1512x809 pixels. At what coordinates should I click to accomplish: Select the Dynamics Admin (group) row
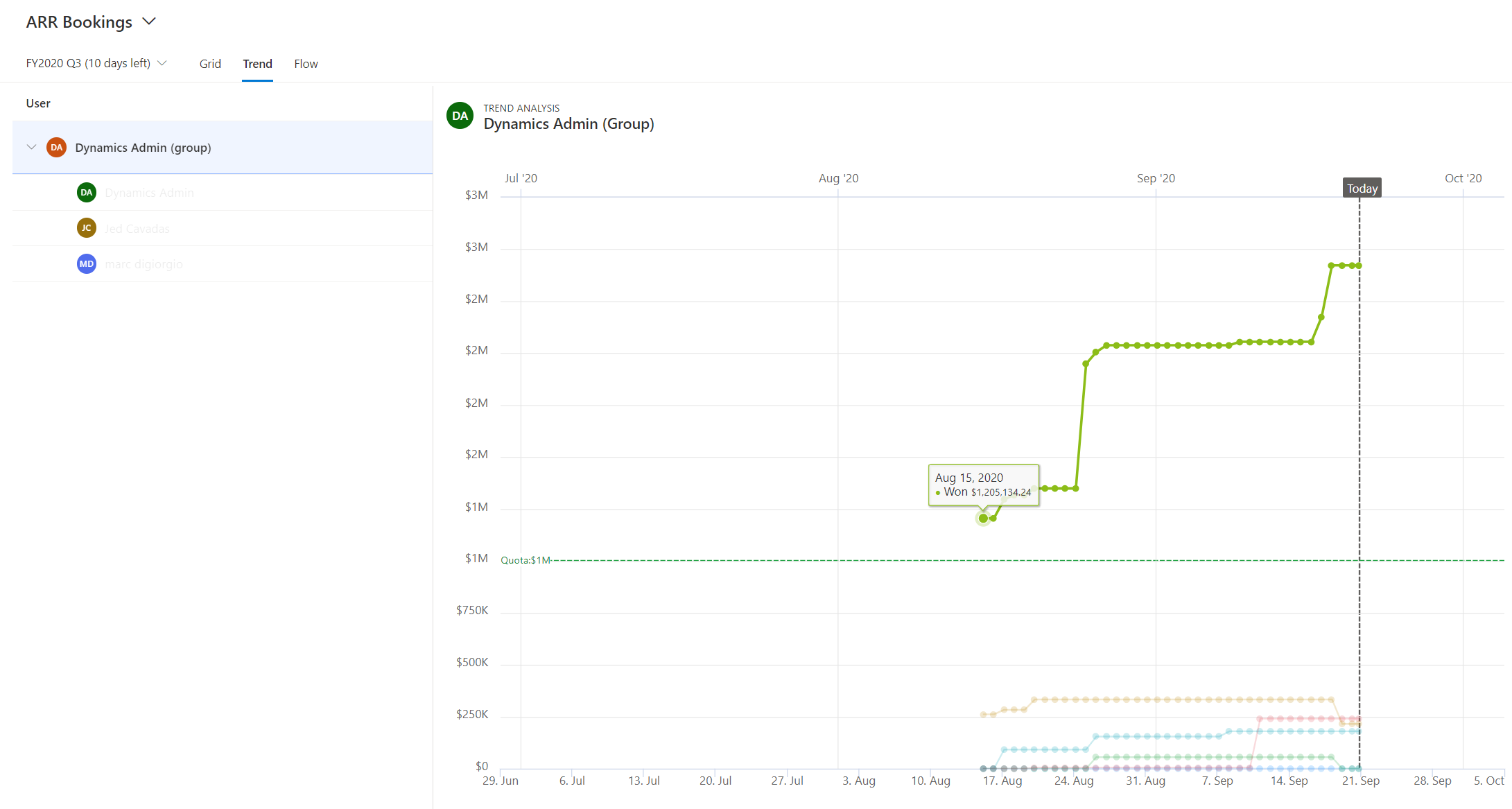223,147
